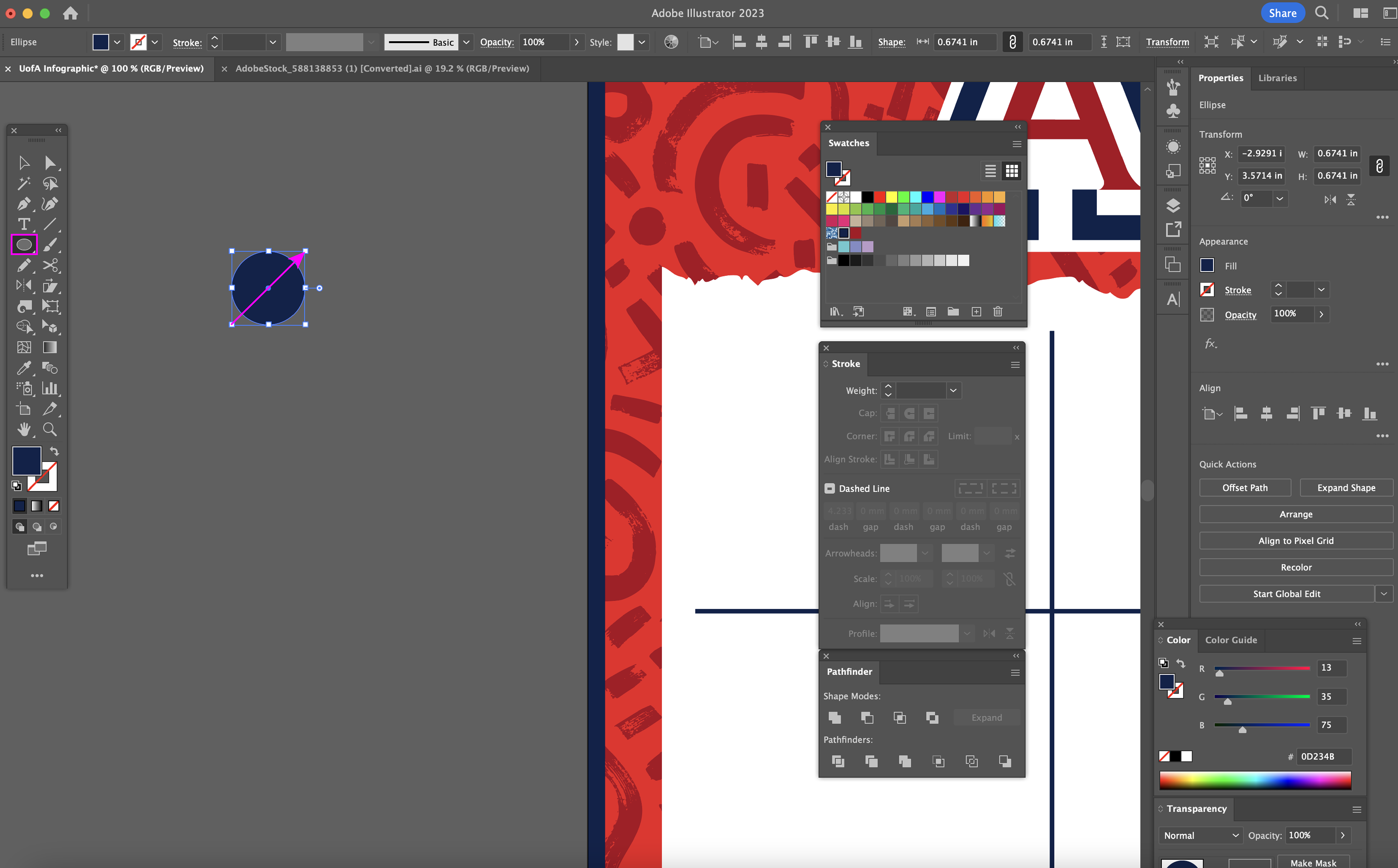
Task: Delete swatch with the trash icon
Action: click(x=998, y=312)
